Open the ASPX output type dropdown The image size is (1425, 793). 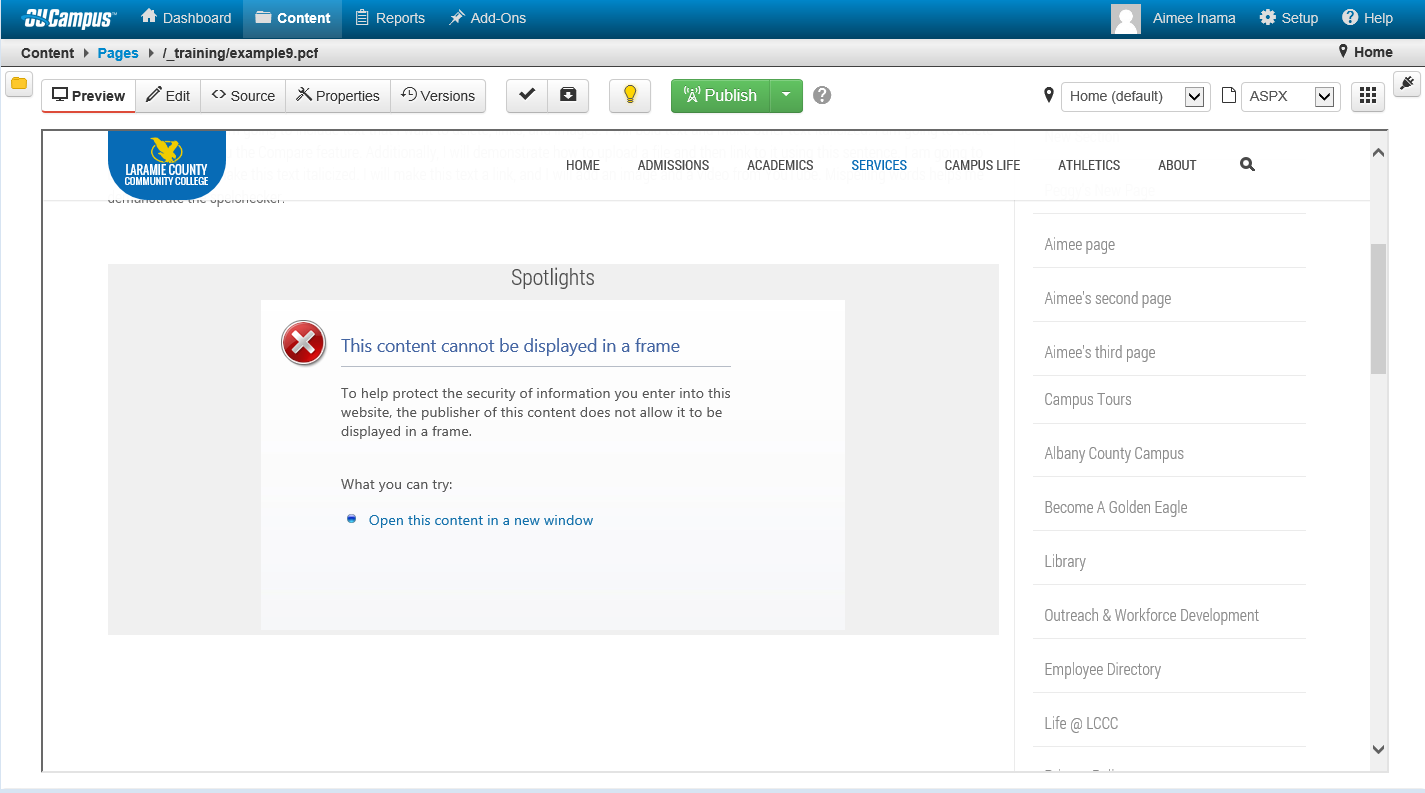pos(1290,96)
